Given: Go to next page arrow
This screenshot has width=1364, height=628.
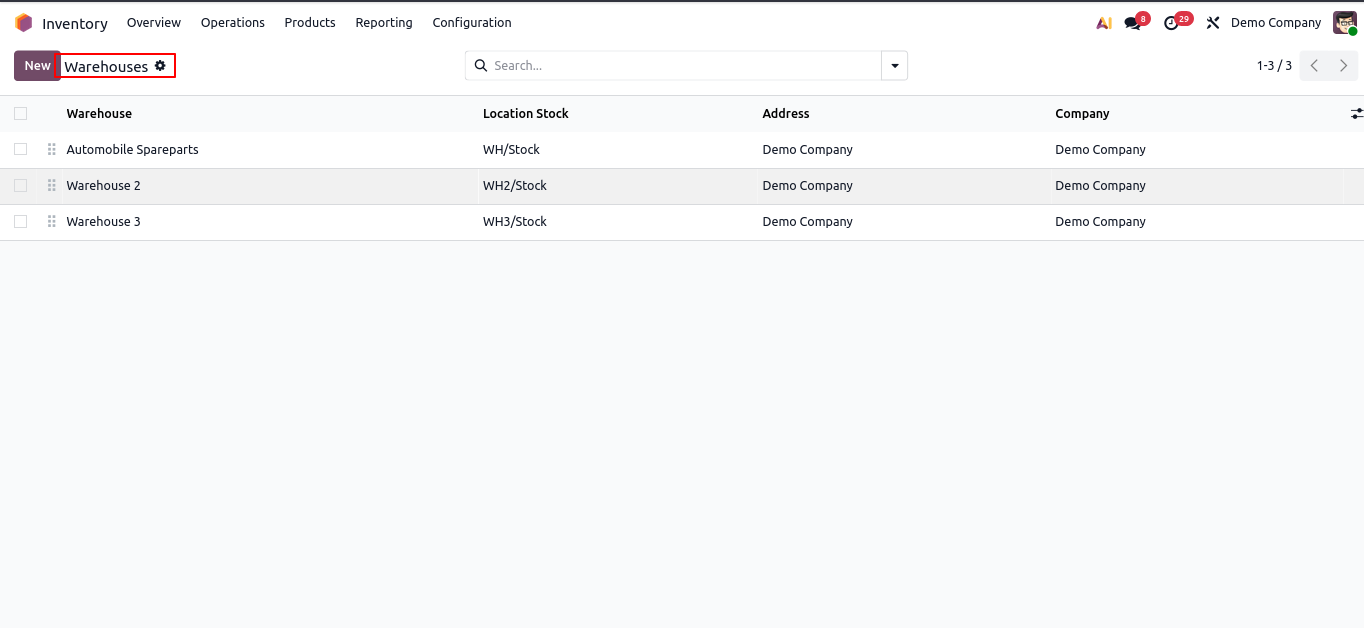Looking at the screenshot, I should 1343,66.
